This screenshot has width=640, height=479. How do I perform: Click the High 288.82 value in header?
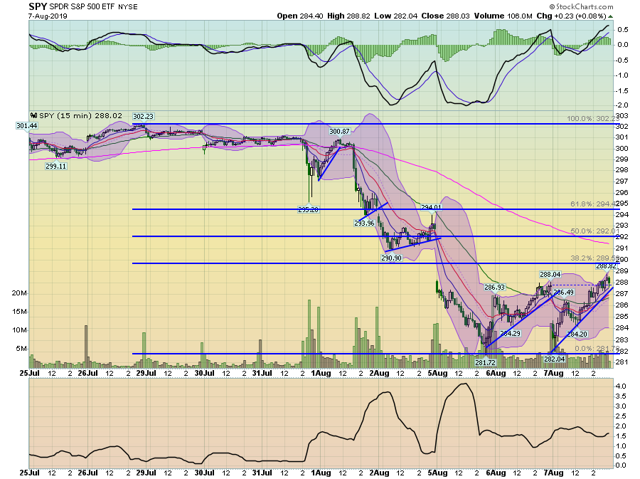click(x=349, y=16)
